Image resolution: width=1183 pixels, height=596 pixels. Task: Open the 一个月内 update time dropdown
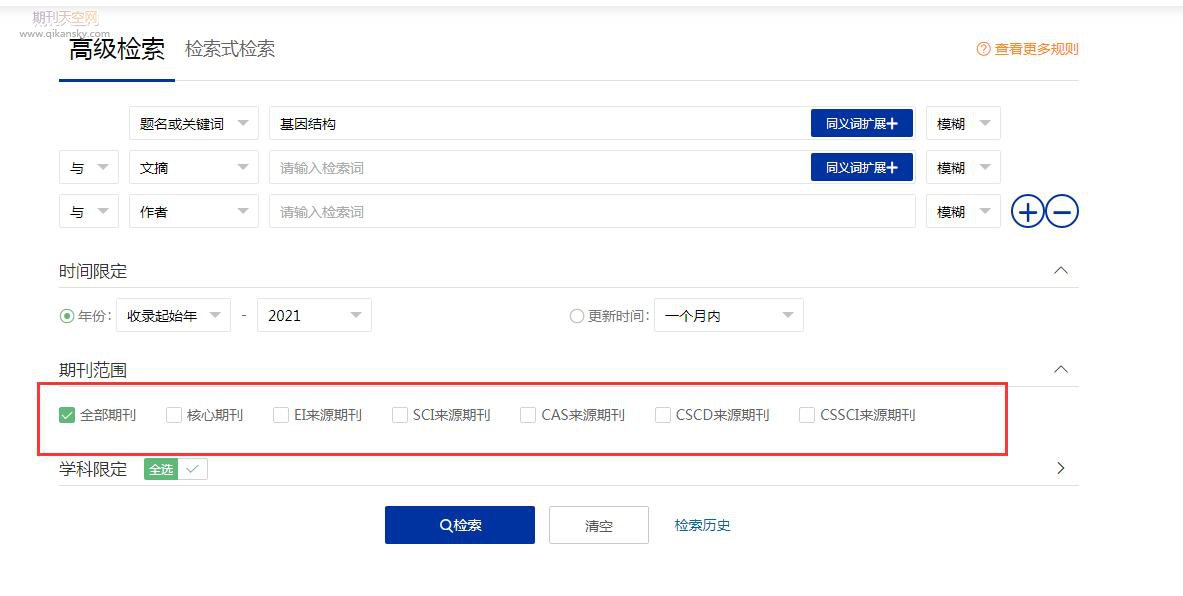tap(728, 316)
